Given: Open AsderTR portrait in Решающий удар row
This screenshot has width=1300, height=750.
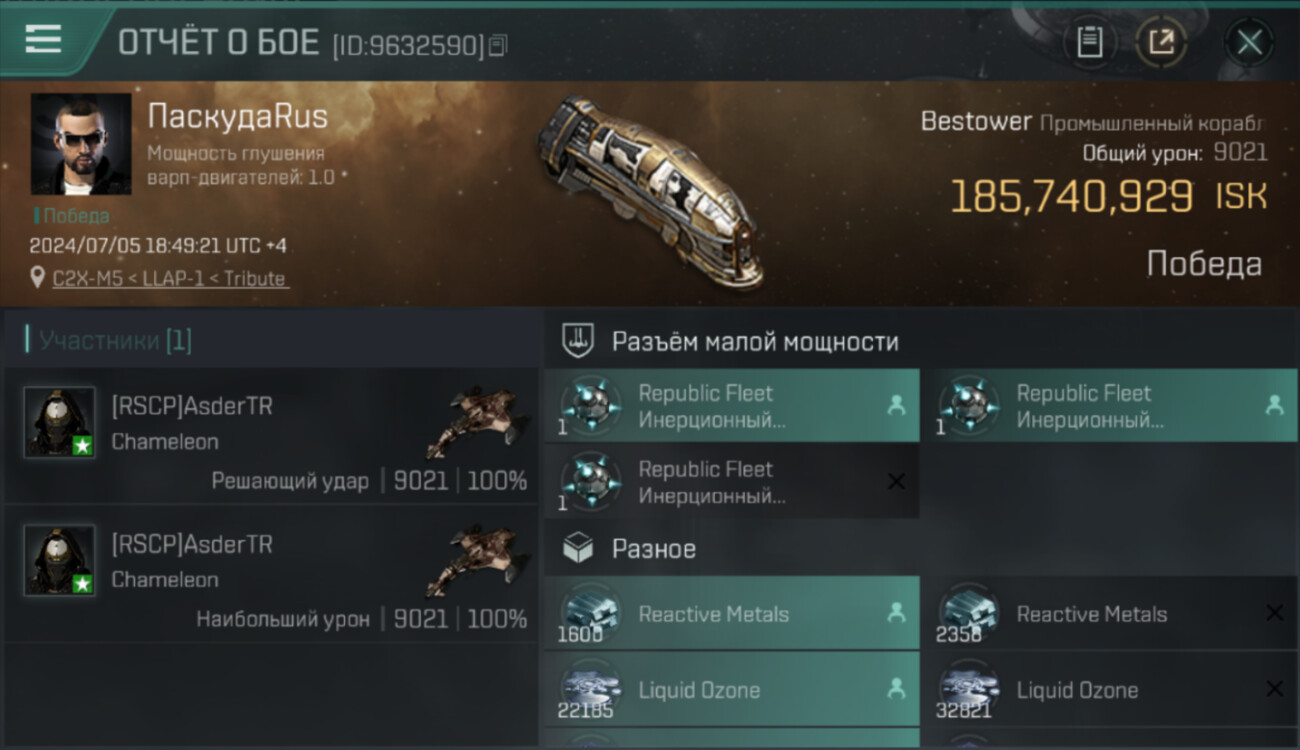Looking at the screenshot, I should tap(60, 422).
